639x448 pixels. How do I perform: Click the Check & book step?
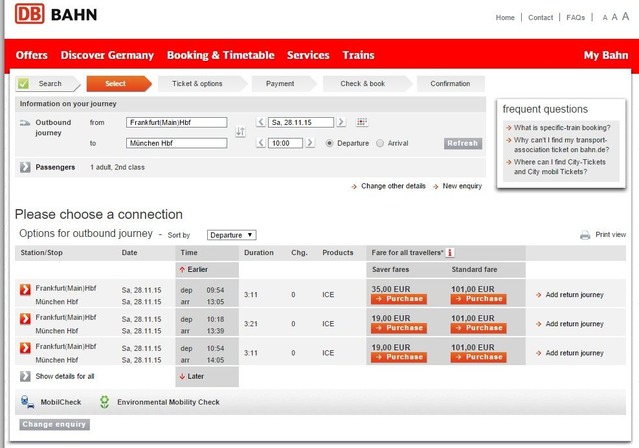(x=367, y=84)
